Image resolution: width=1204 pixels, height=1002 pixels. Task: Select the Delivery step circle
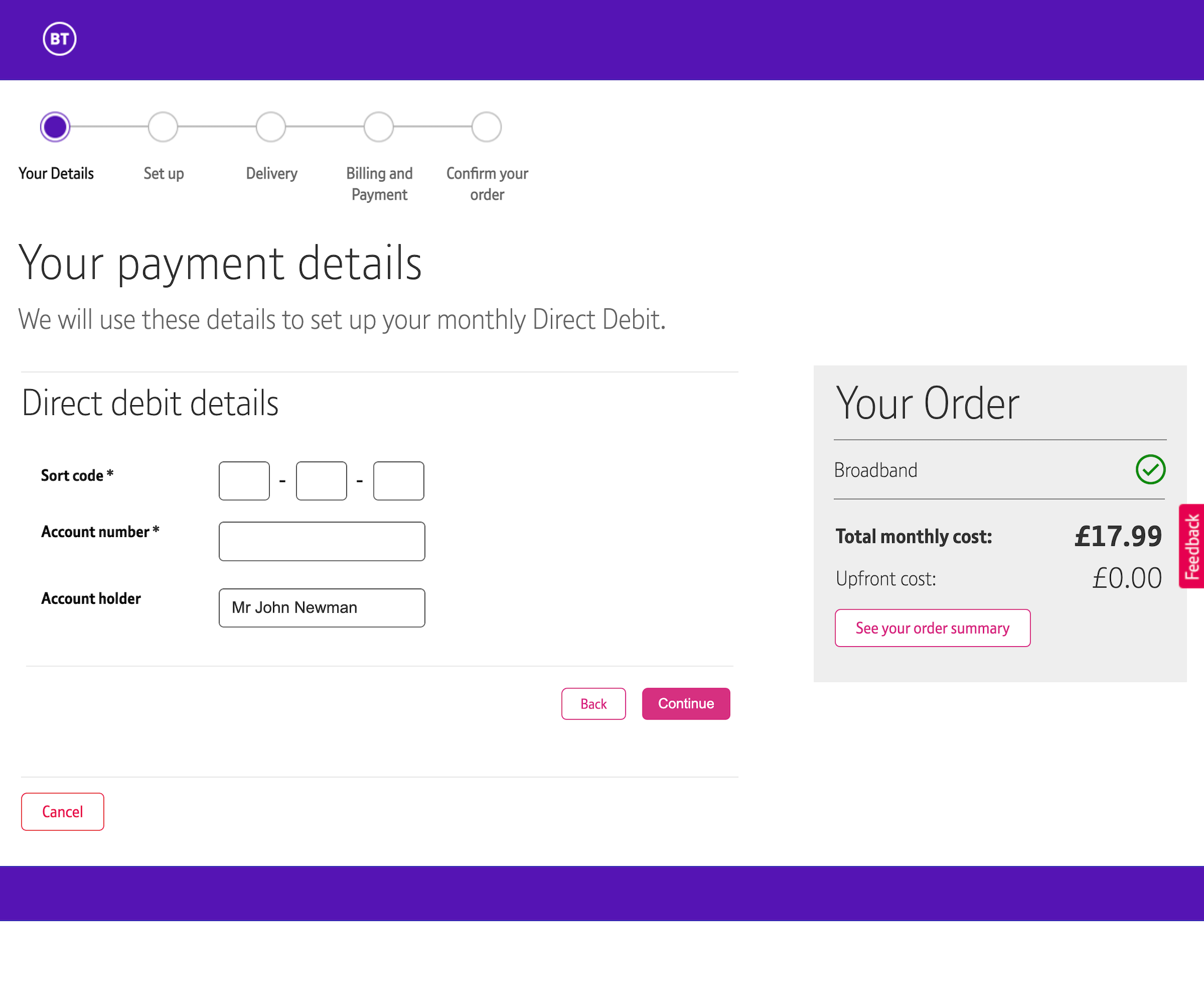pos(270,126)
